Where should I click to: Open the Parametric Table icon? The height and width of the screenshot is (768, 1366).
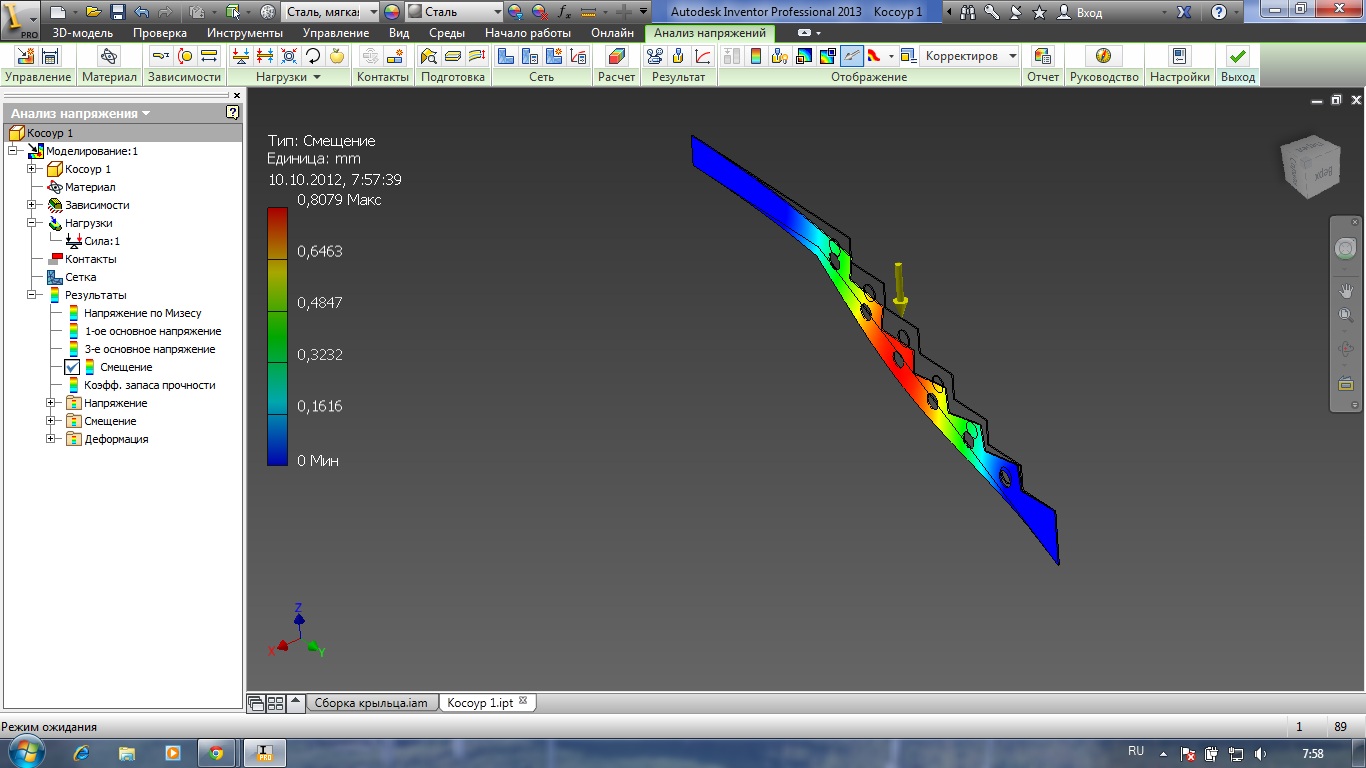(50, 56)
